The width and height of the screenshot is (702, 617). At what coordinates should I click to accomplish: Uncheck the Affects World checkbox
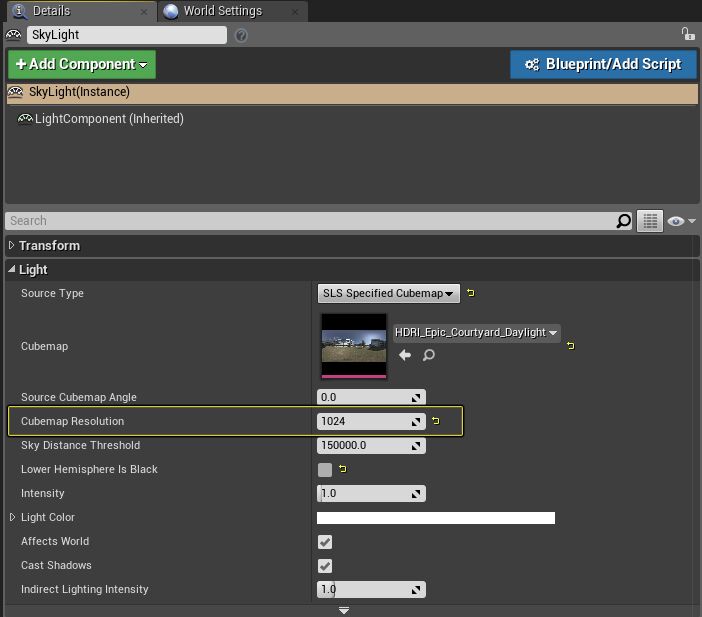point(325,542)
